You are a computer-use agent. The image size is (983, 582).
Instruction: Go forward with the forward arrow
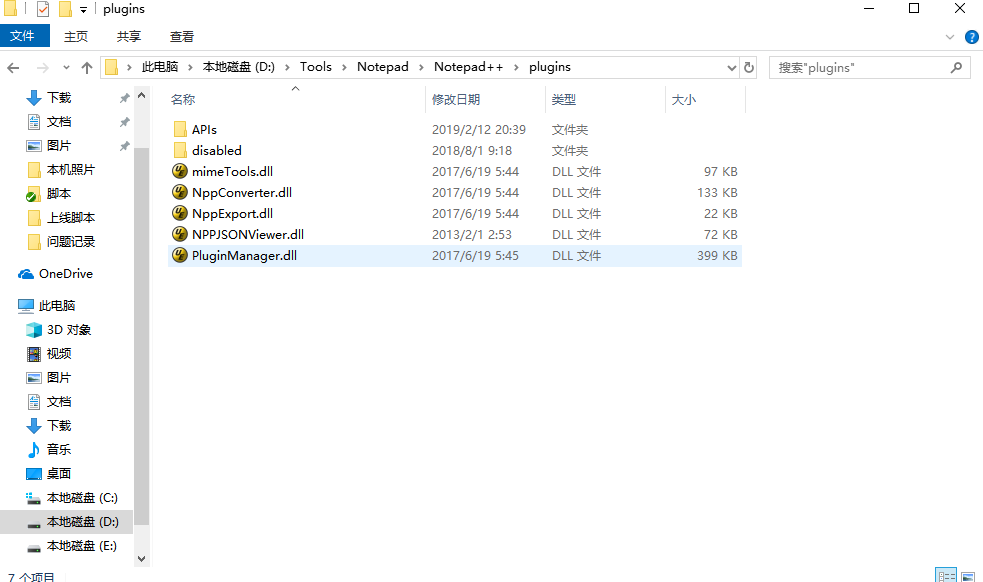point(43,68)
